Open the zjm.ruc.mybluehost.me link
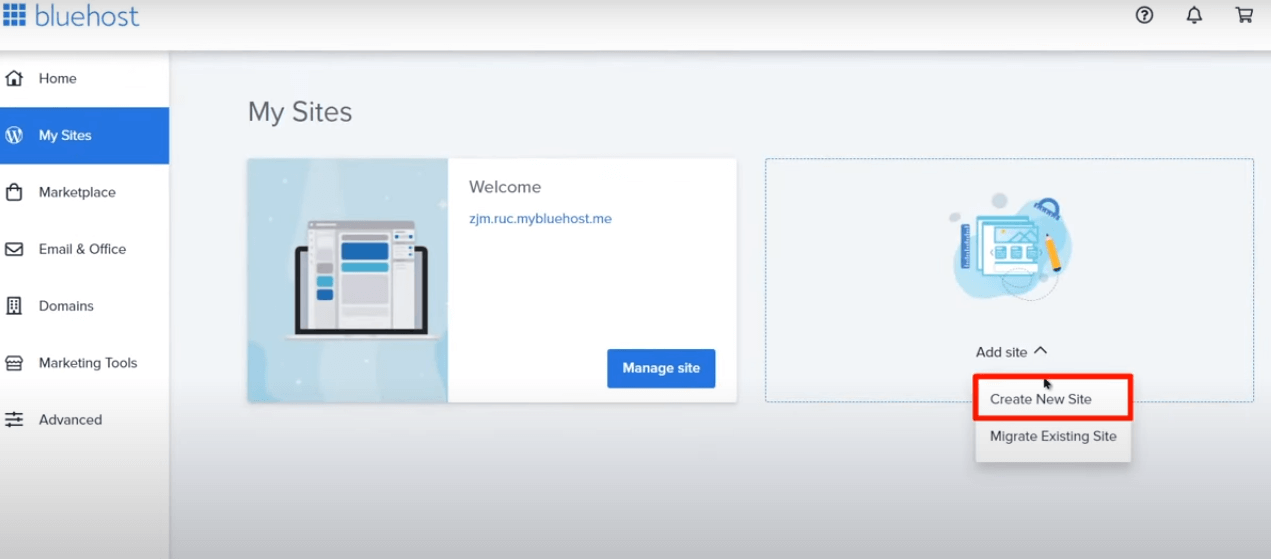Viewport: 1271px width, 559px height. click(540, 218)
